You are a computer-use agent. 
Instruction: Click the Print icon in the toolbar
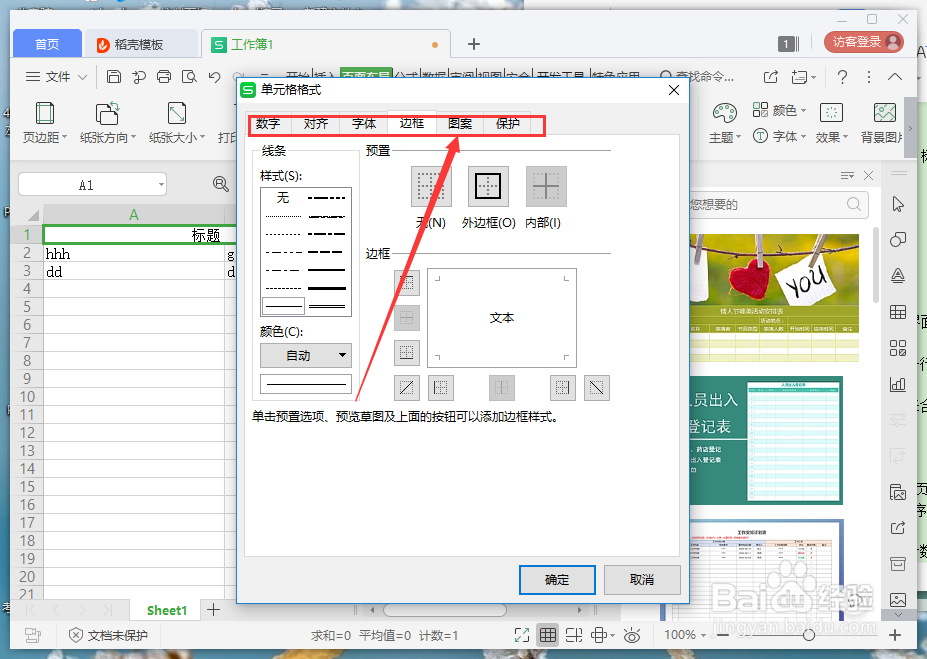tap(164, 76)
